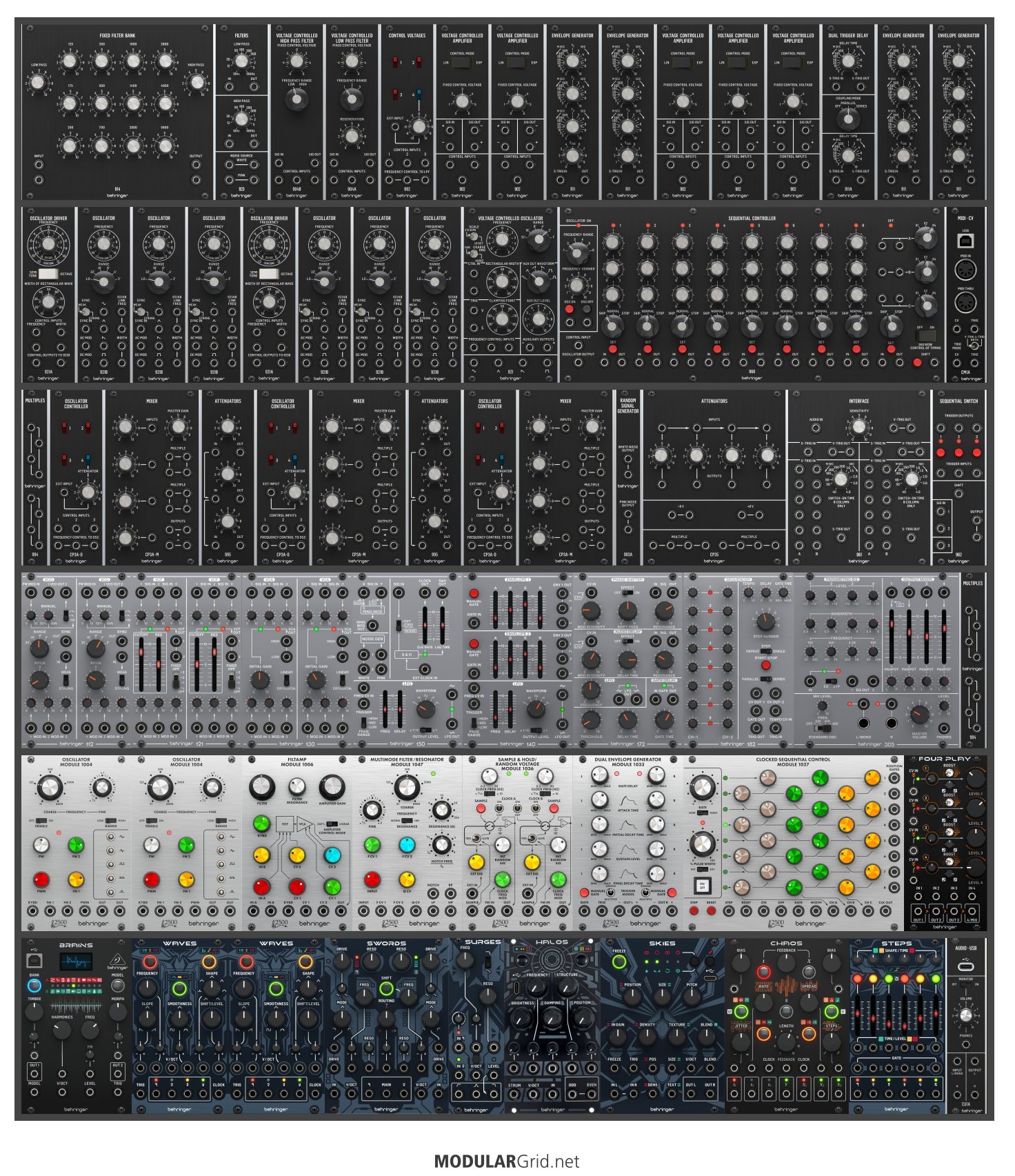Screen dimensions: 1015x1176
Task: Click the red SHIFT button on Sequential Controller
Action: 917,361
